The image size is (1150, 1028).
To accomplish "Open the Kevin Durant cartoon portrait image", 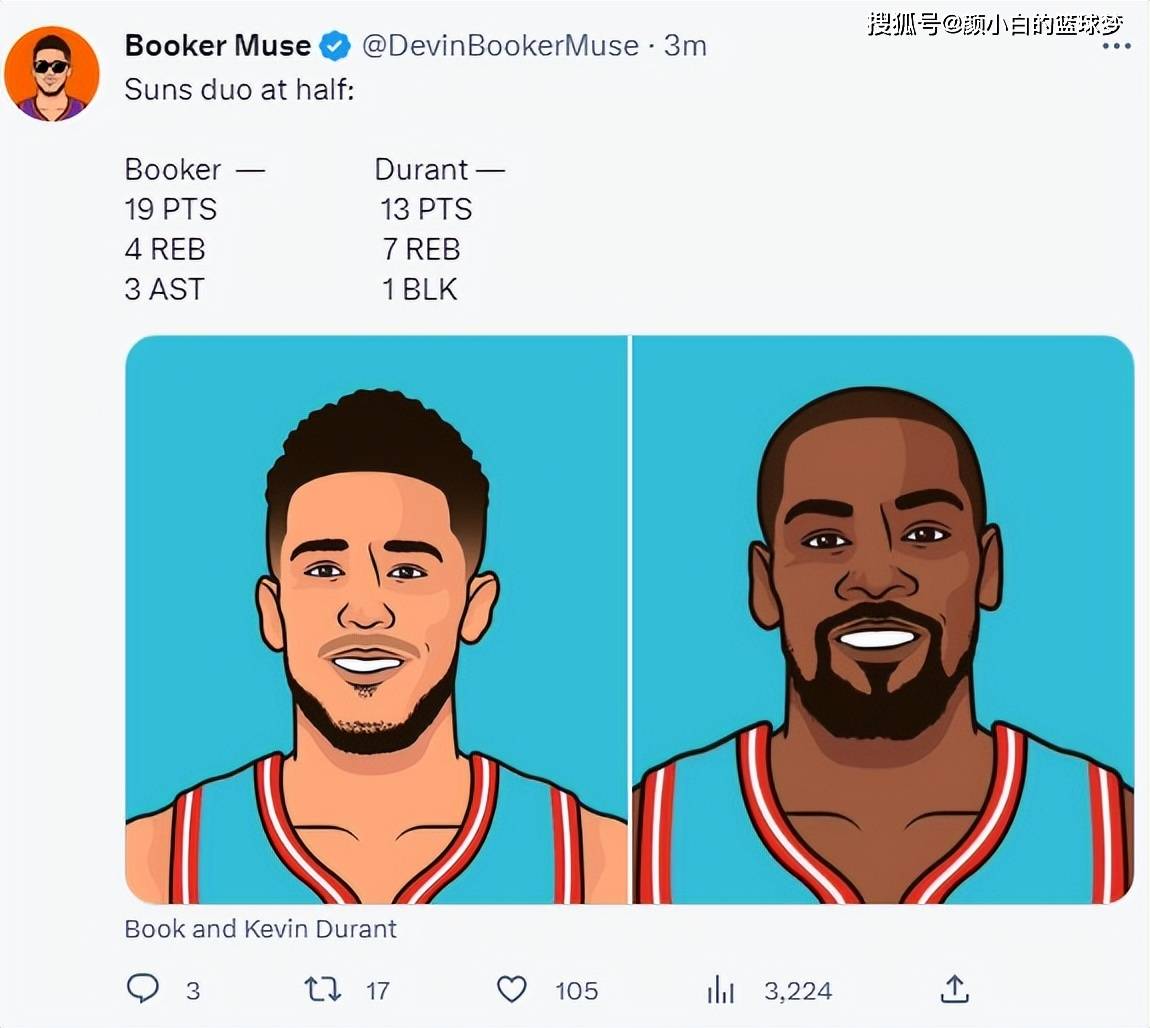I will tap(883, 620).
